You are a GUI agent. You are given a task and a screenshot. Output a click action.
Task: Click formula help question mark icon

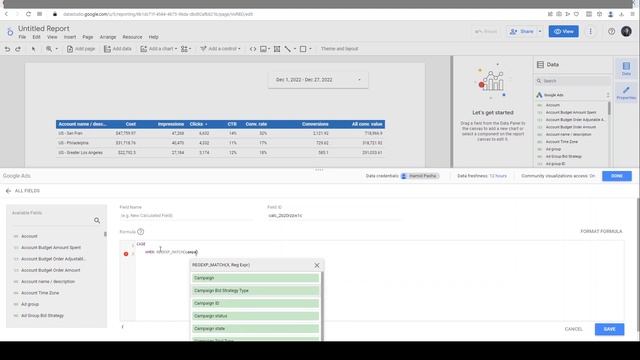tap(140, 232)
